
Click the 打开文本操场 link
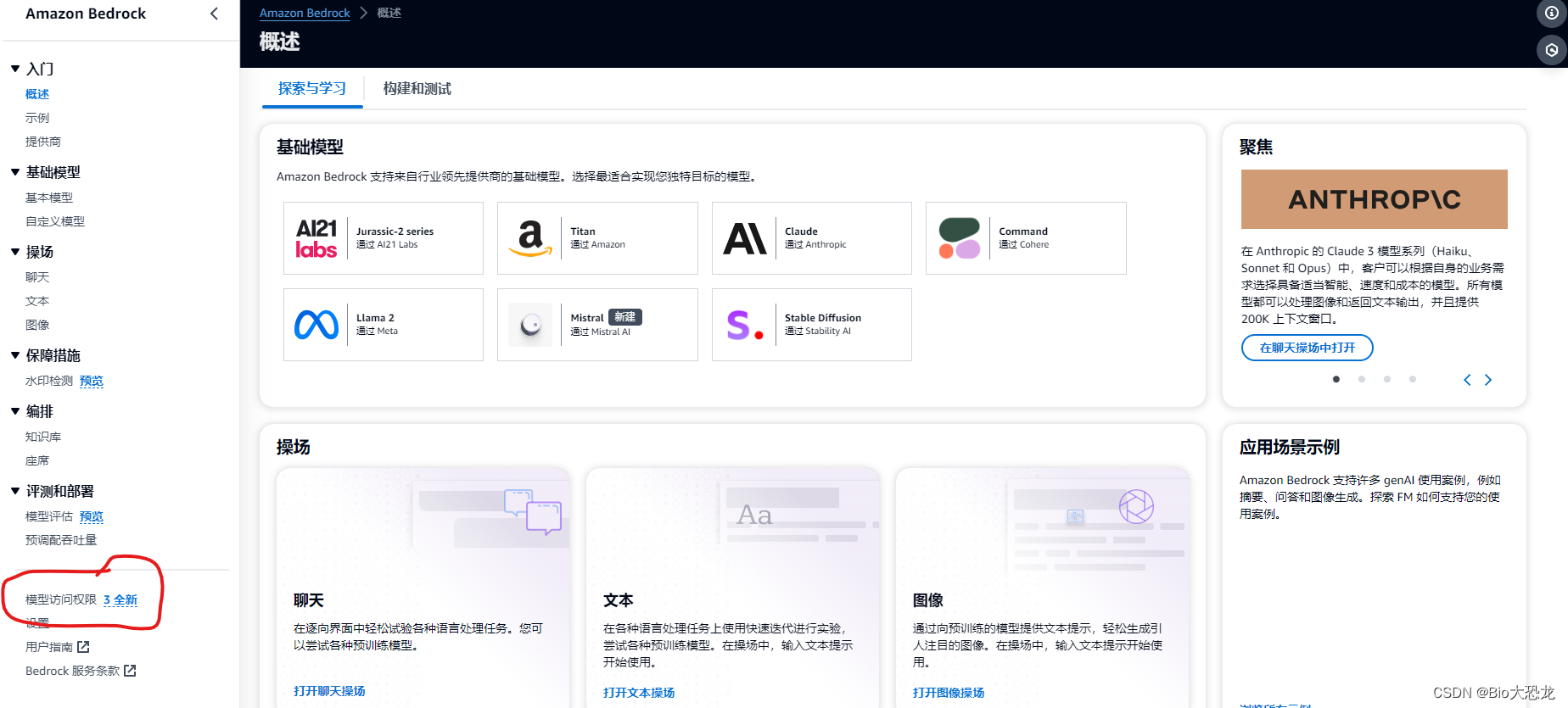tap(639, 693)
